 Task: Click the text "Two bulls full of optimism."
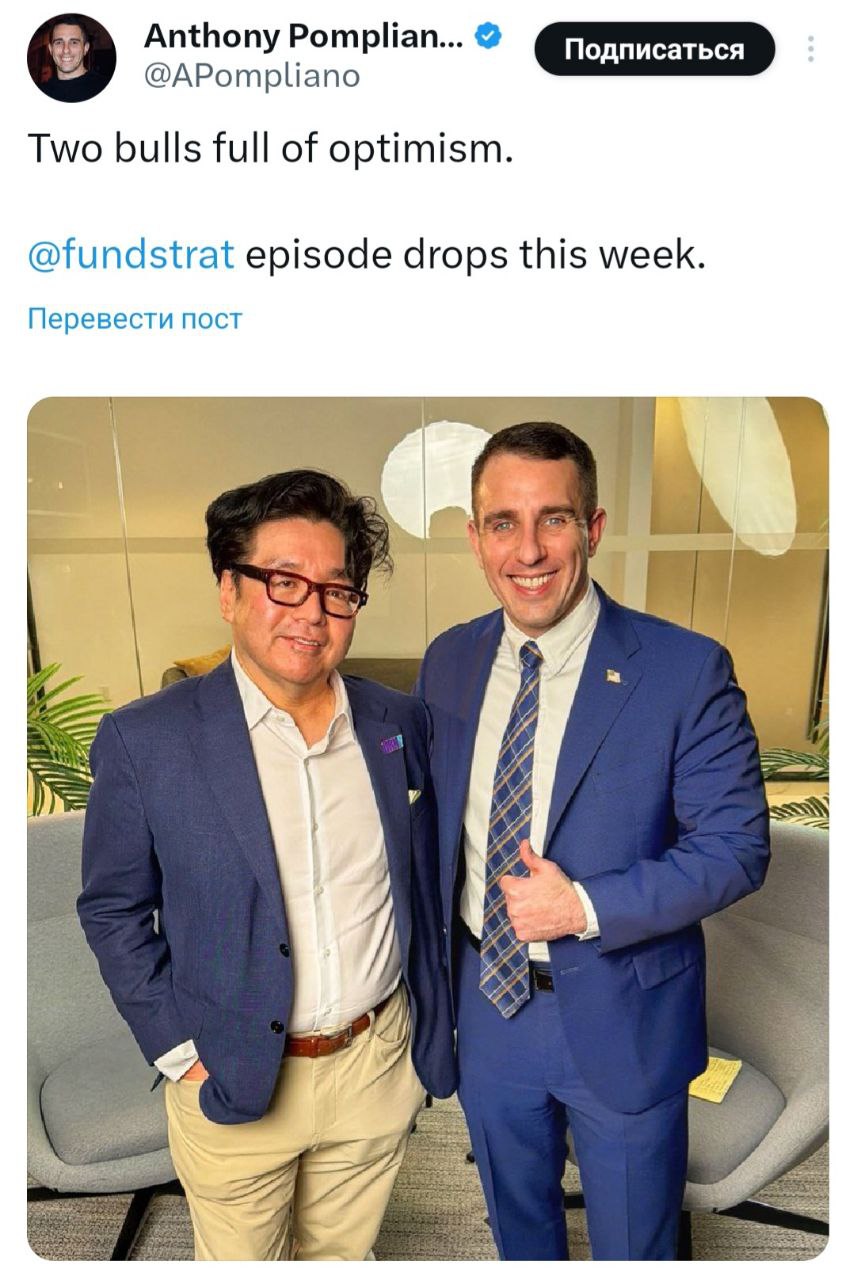tap(270, 150)
